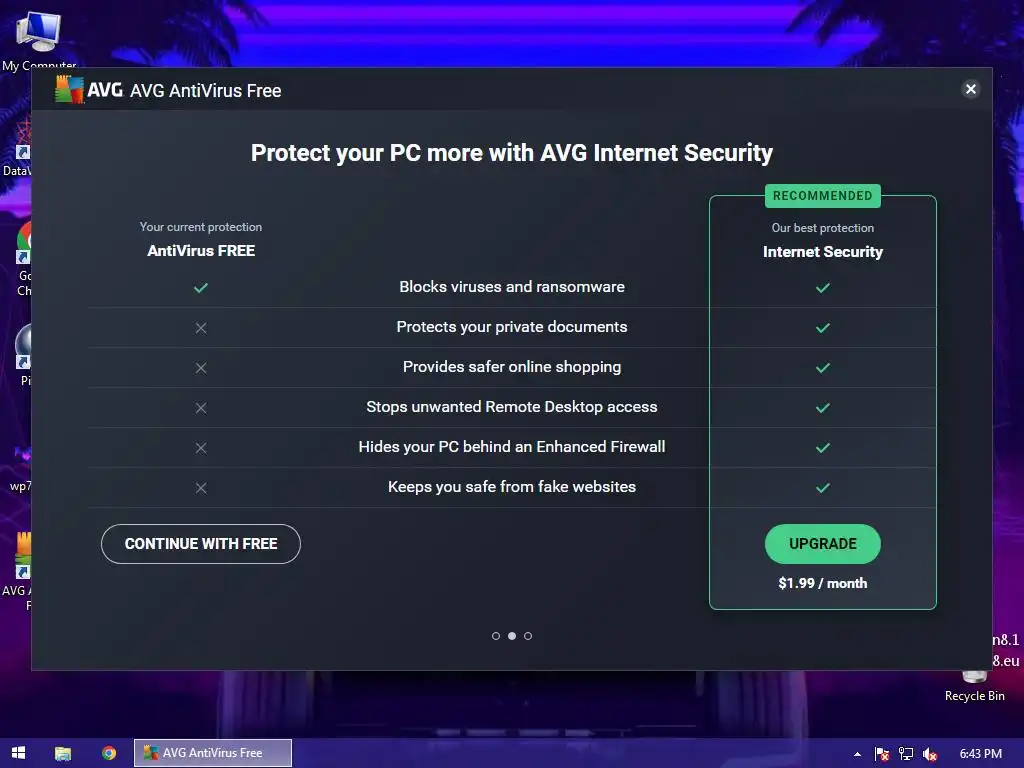
Task: Click Continue With Free button
Action: (x=201, y=544)
